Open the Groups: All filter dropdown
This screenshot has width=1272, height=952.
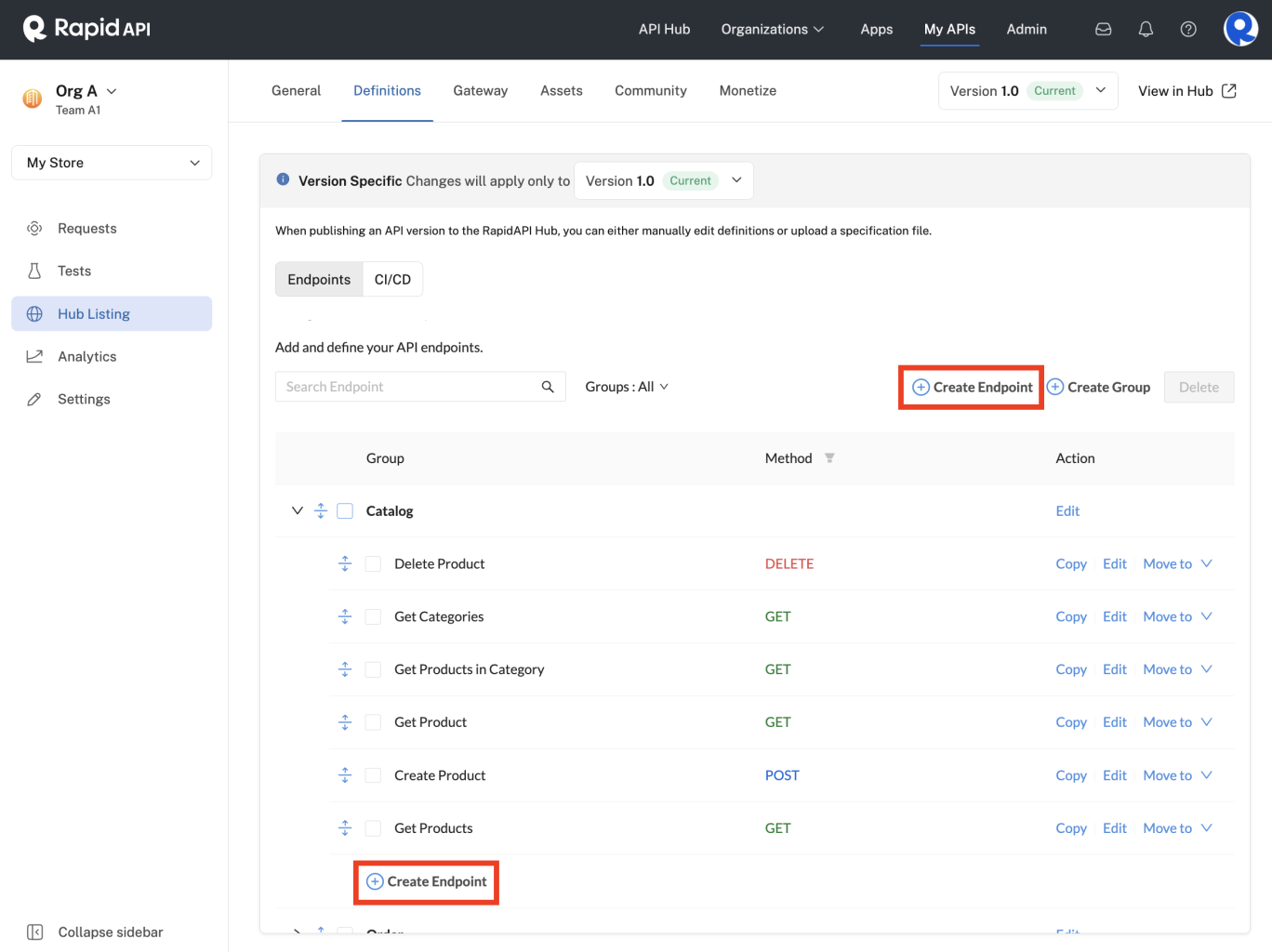click(627, 387)
